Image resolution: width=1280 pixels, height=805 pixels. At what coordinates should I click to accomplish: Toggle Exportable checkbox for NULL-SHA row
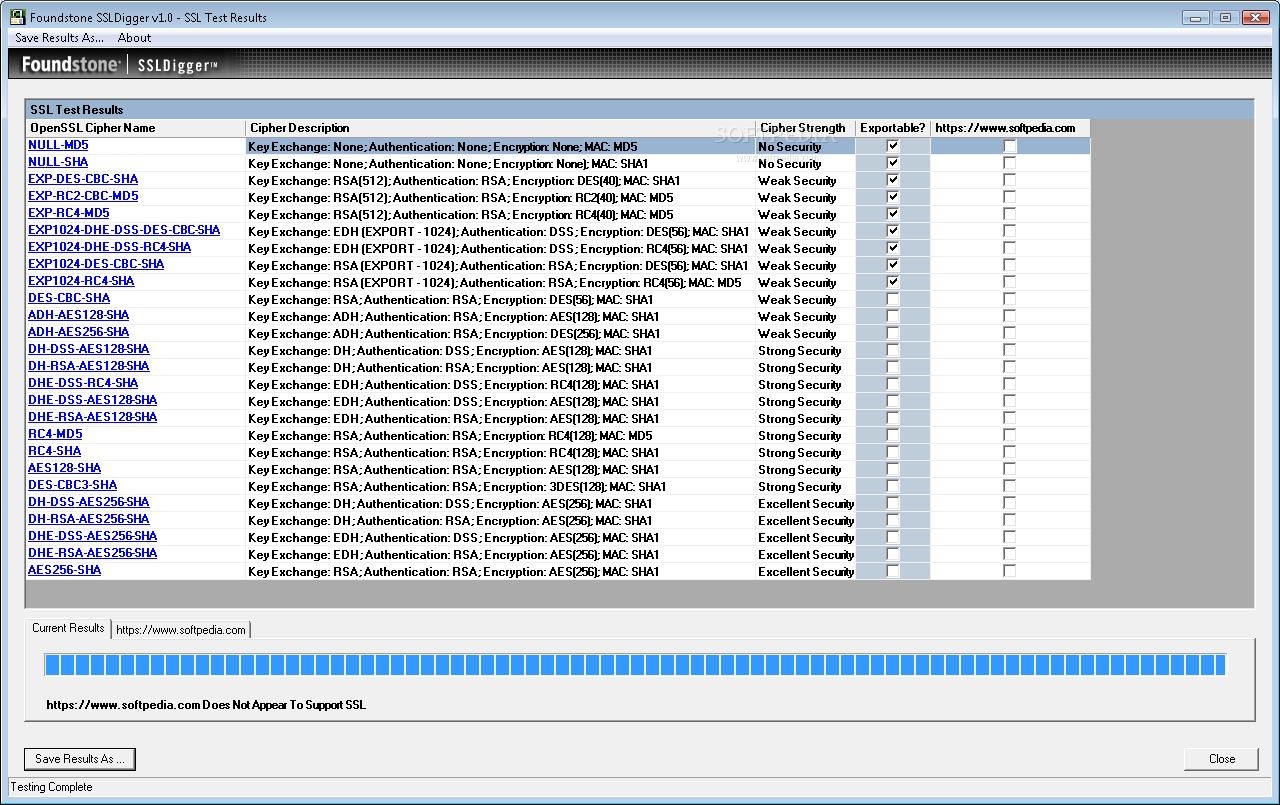[x=893, y=163]
